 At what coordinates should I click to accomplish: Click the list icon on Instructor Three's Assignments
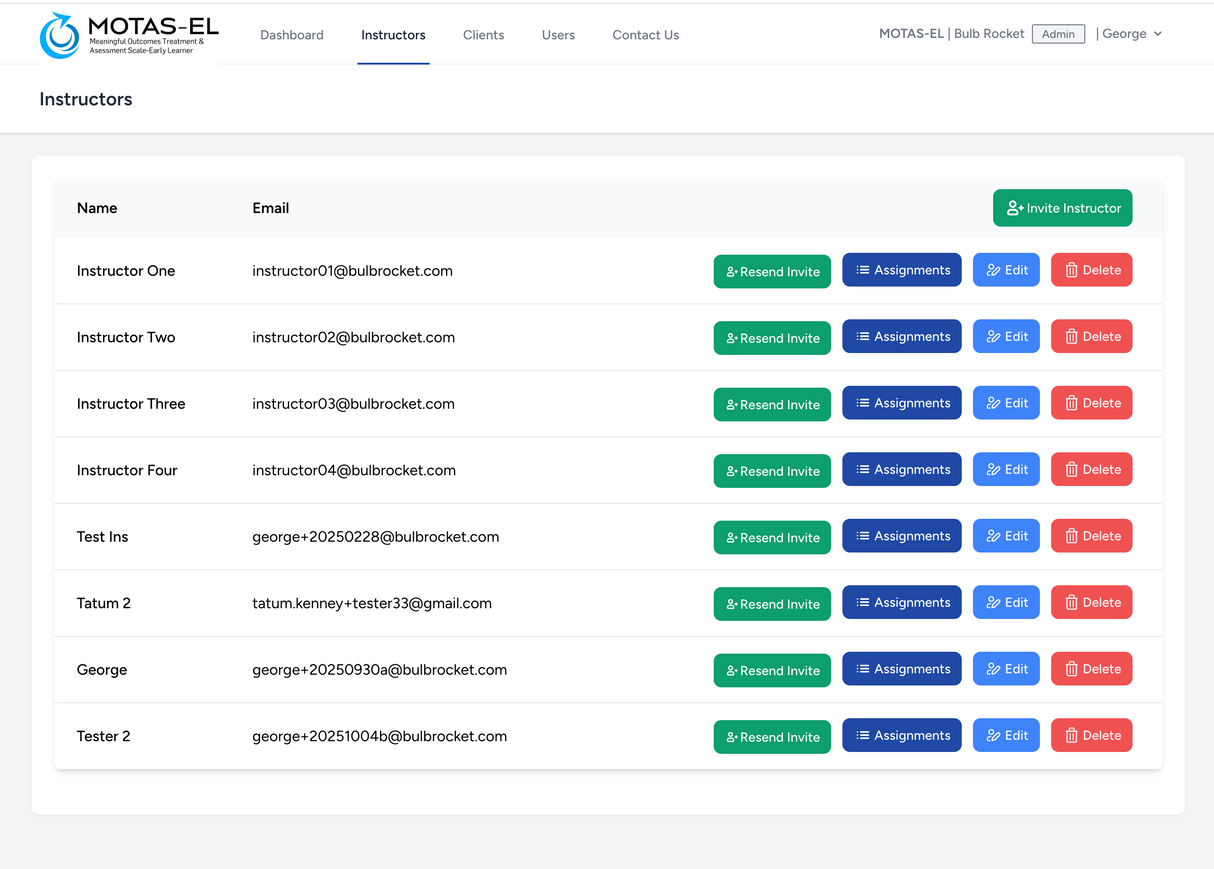coord(862,402)
